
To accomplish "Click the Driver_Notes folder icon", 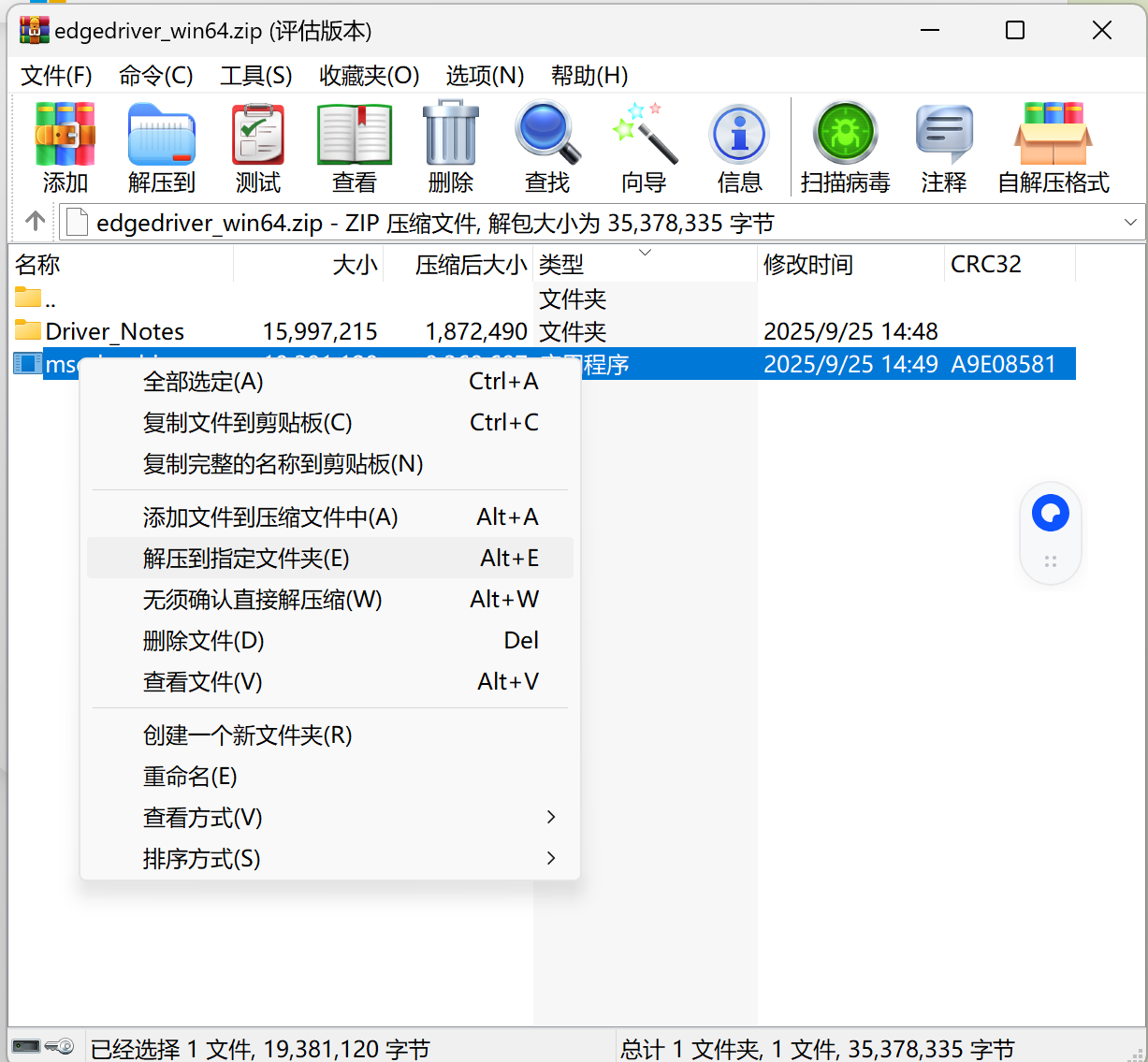I will (x=28, y=330).
